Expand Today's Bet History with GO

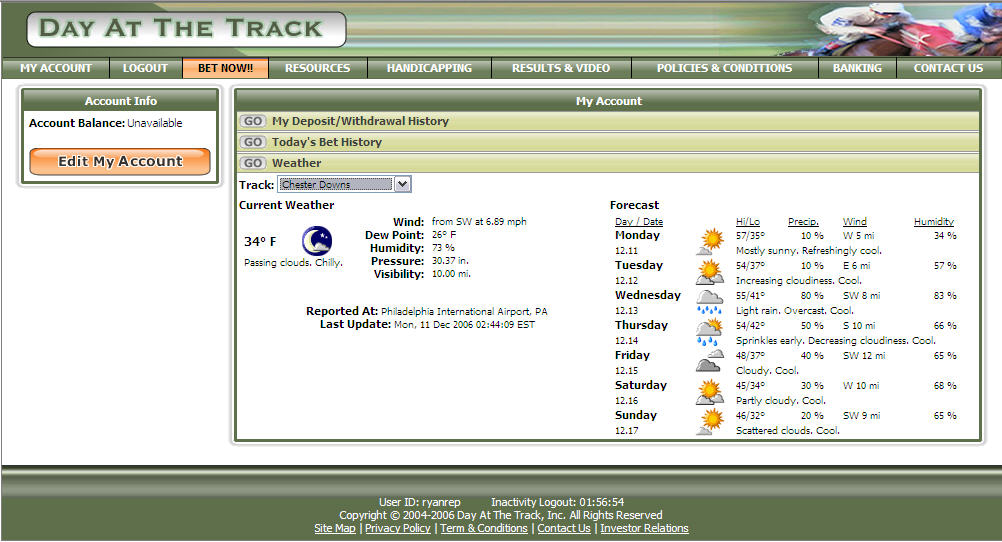point(252,142)
